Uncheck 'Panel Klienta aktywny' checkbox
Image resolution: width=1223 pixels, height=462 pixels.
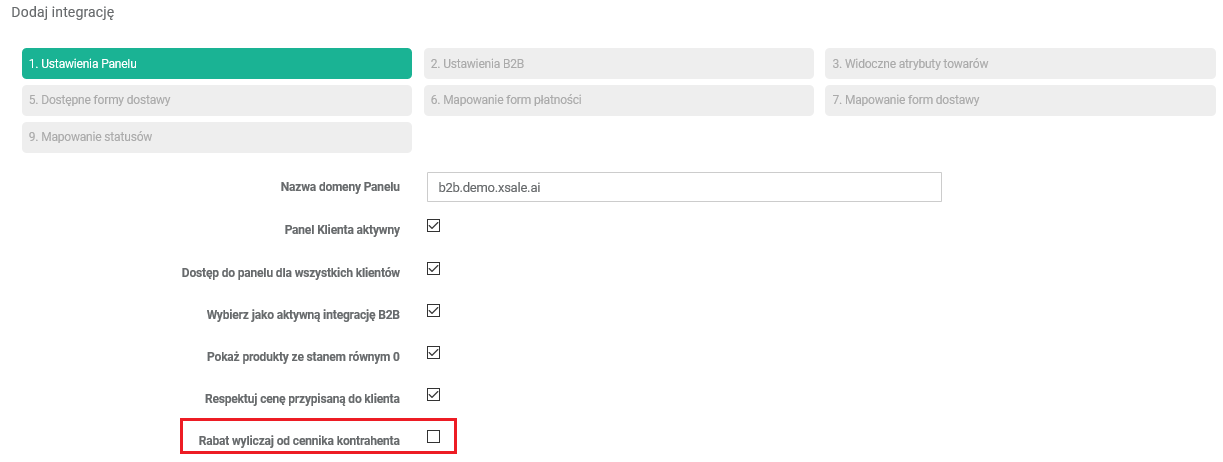point(434,226)
